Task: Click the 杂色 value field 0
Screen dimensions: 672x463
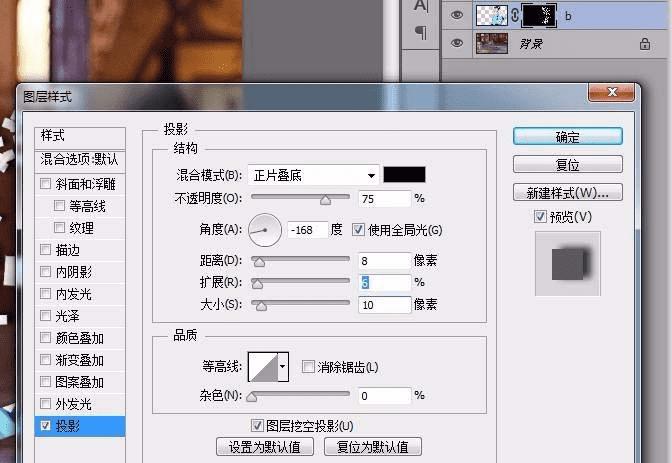Action: (384, 395)
